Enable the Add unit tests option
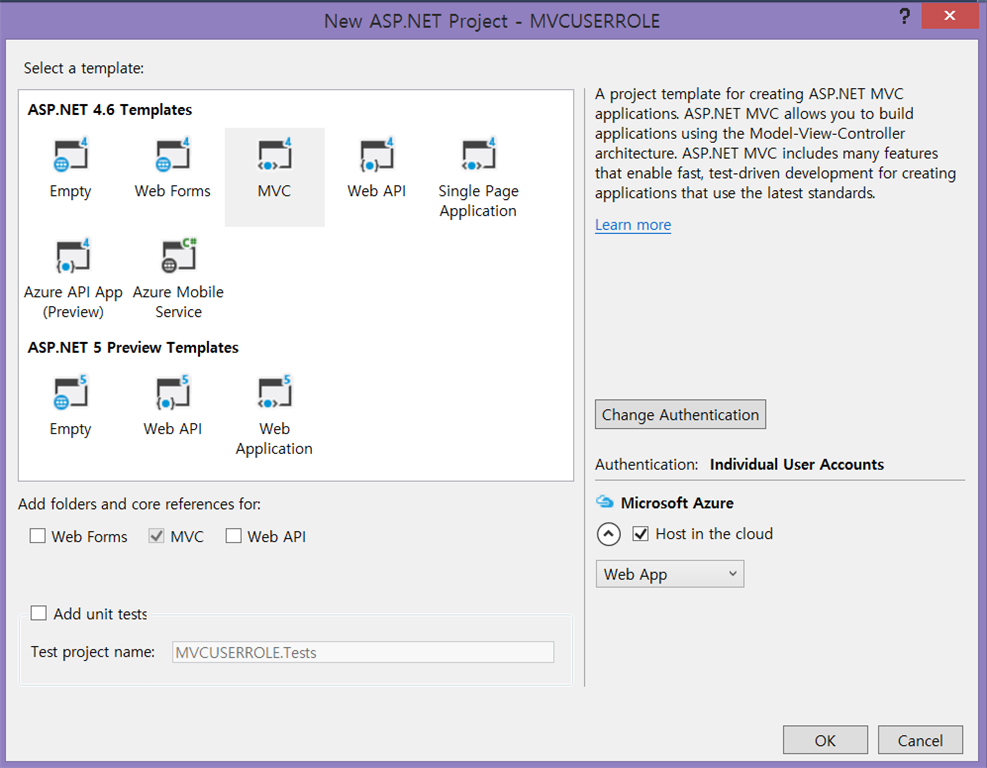The width and height of the screenshot is (987, 768). pyautogui.click(x=39, y=613)
